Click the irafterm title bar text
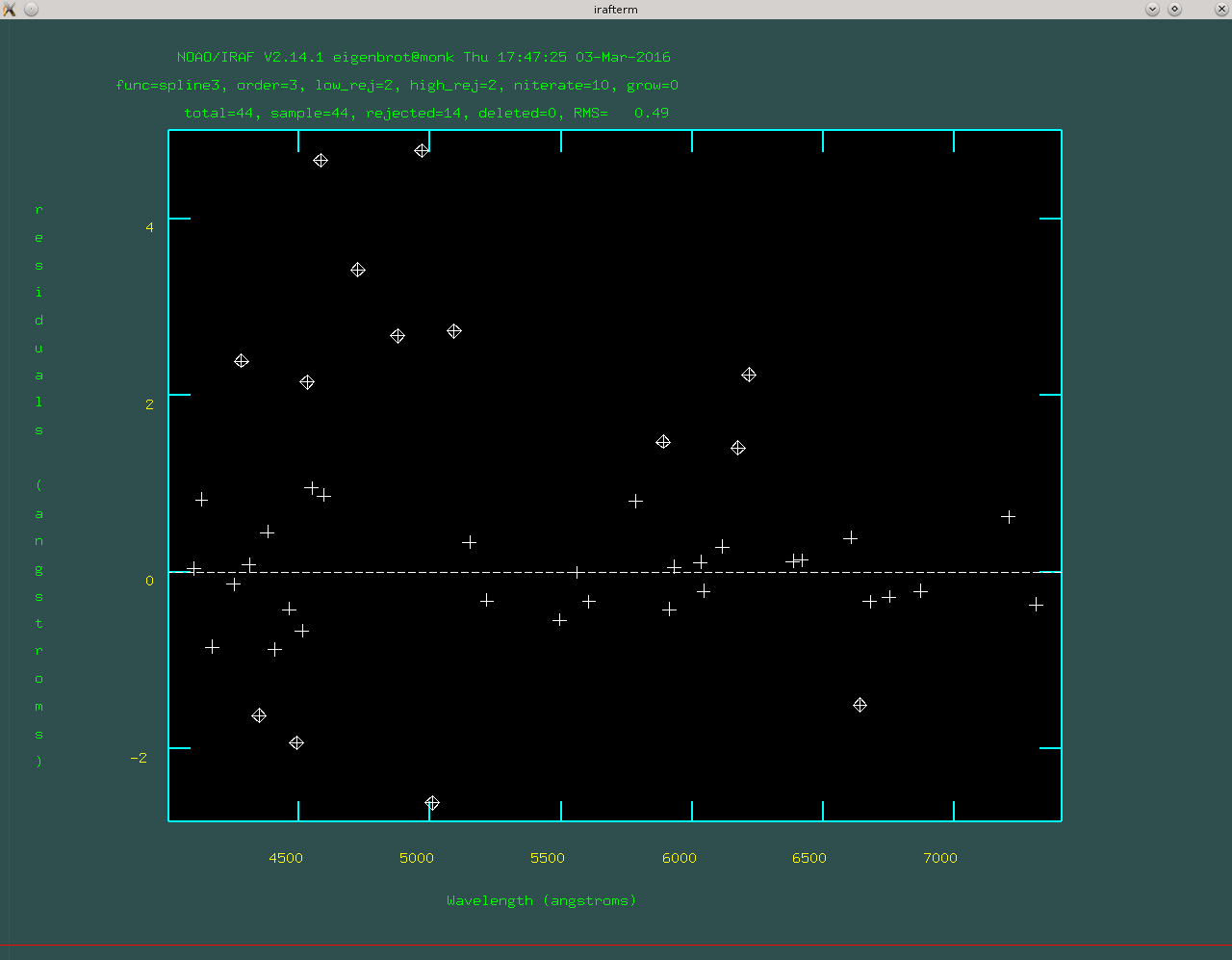Screen dimensions: 1232x960 coord(615,9)
